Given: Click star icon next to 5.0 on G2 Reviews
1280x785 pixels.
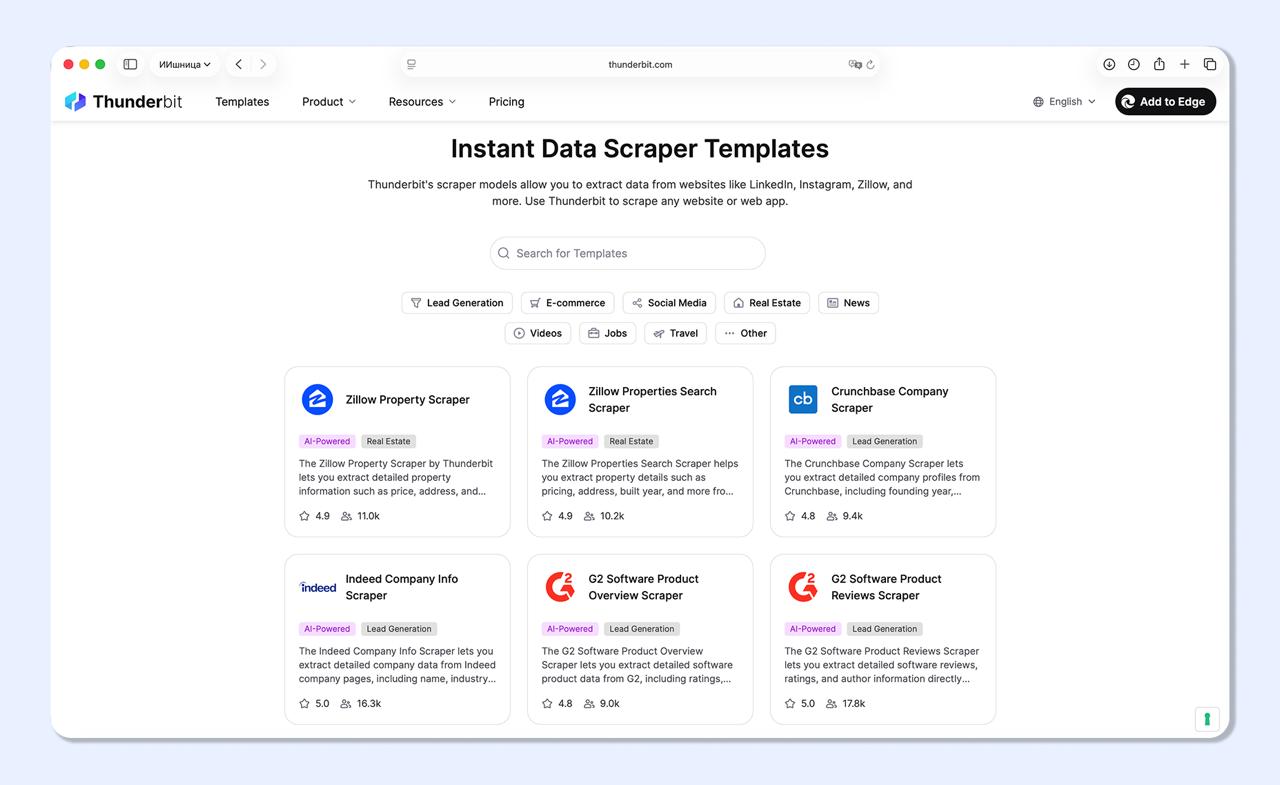Looking at the screenshot, I should click(x=790, y=704).
